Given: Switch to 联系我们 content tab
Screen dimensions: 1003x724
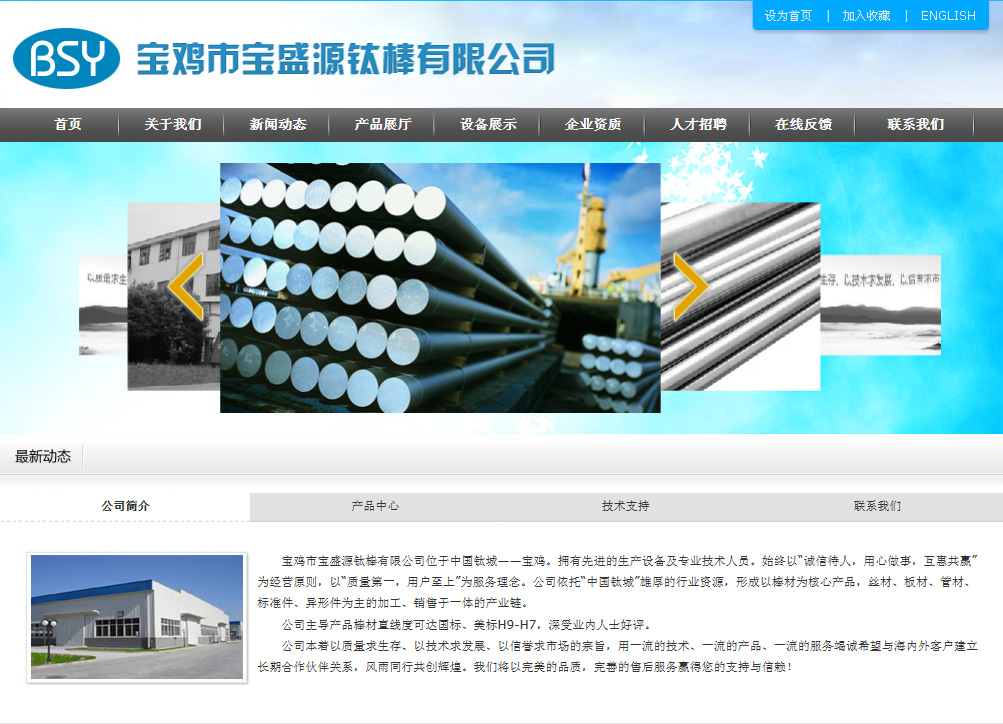Looking at the screenshot, I should 877,506.
